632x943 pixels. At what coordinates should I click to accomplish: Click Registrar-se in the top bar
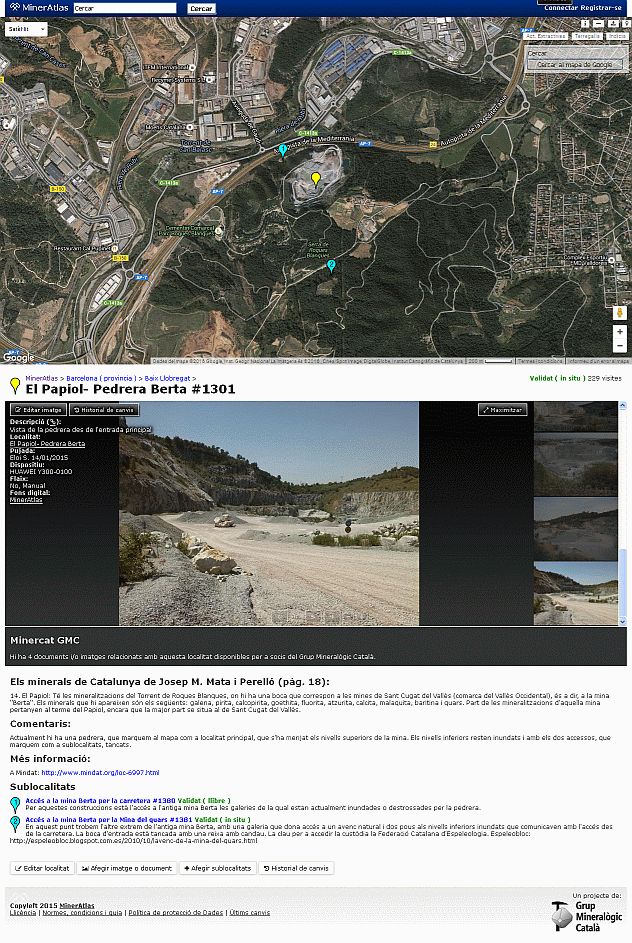pos(601,8)
